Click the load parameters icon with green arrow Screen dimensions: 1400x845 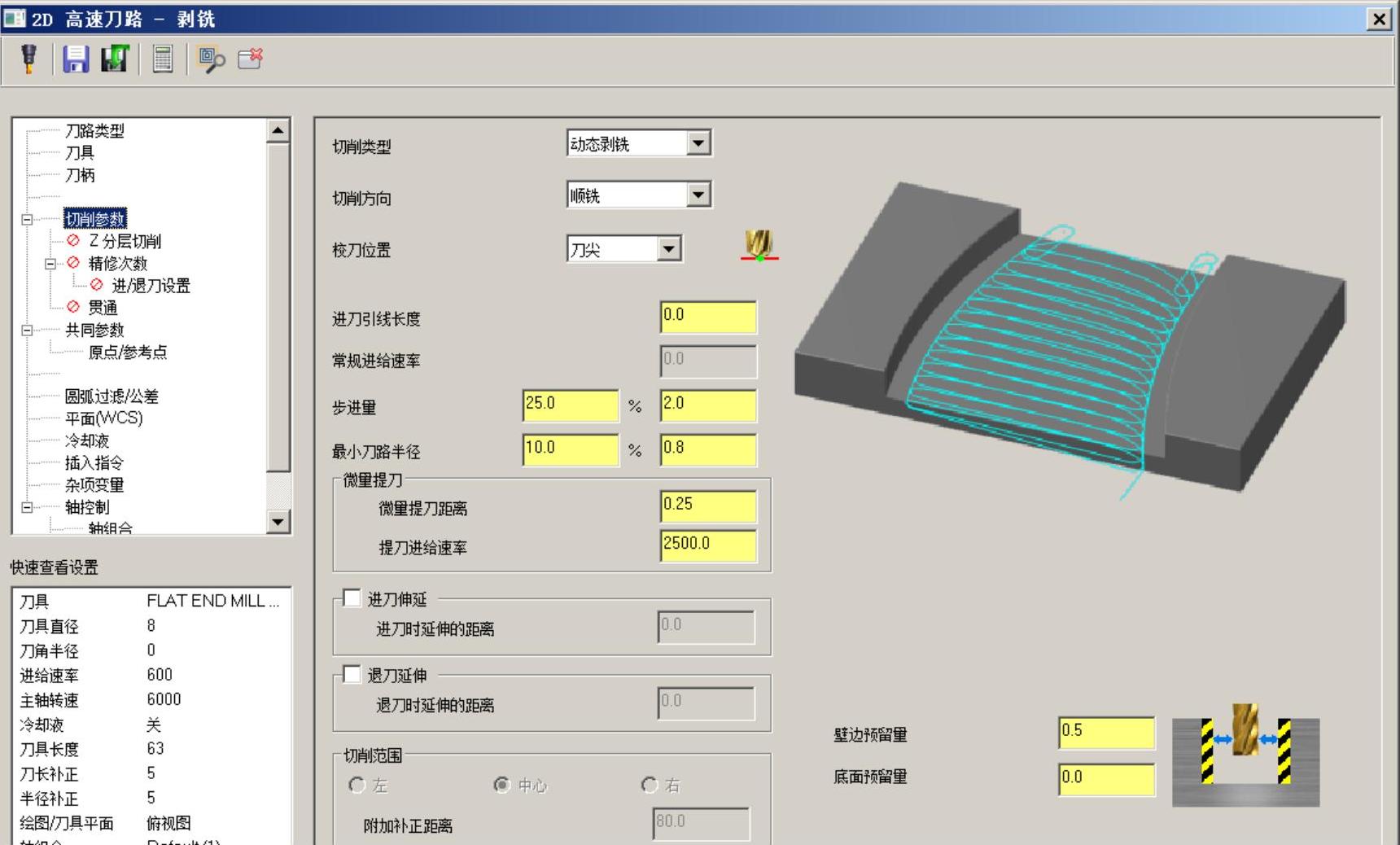(x=115, y=59)
